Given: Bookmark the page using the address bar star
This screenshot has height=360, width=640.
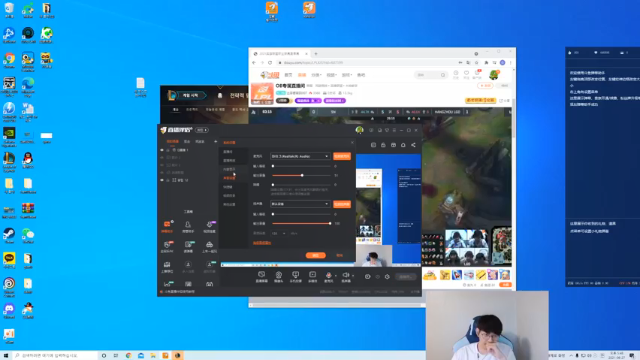Looking at the screenshot, I should click(477, 63).
